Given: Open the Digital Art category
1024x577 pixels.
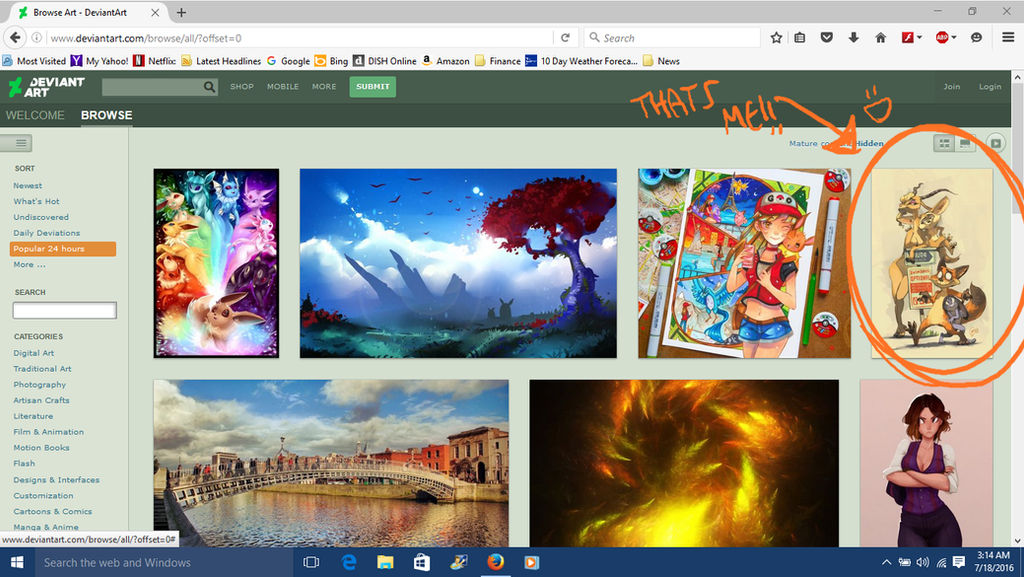Looking at the screenshot, I should [x=34, y=352].
